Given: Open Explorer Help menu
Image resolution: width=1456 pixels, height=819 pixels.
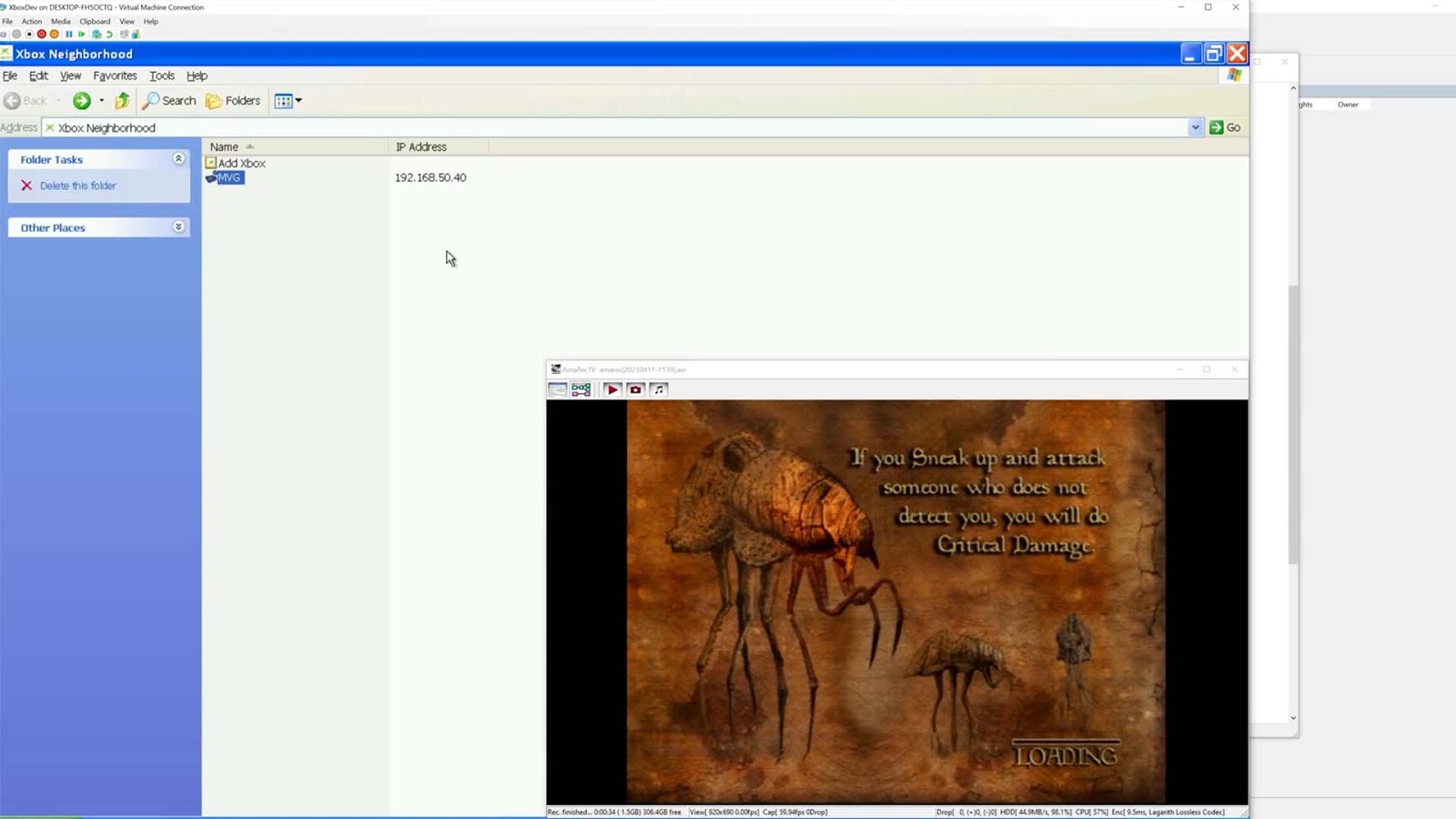Looking at the screenshot, I should coord(197,76).
